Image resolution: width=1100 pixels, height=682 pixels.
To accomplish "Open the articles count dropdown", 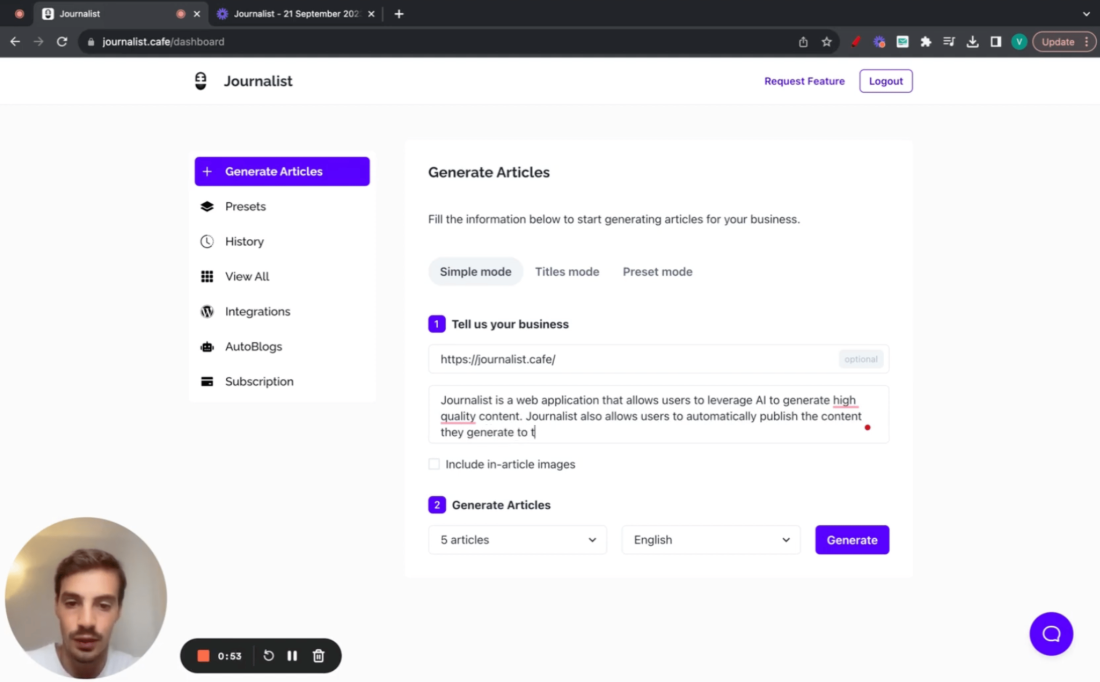I will click(x=517, y=539).
